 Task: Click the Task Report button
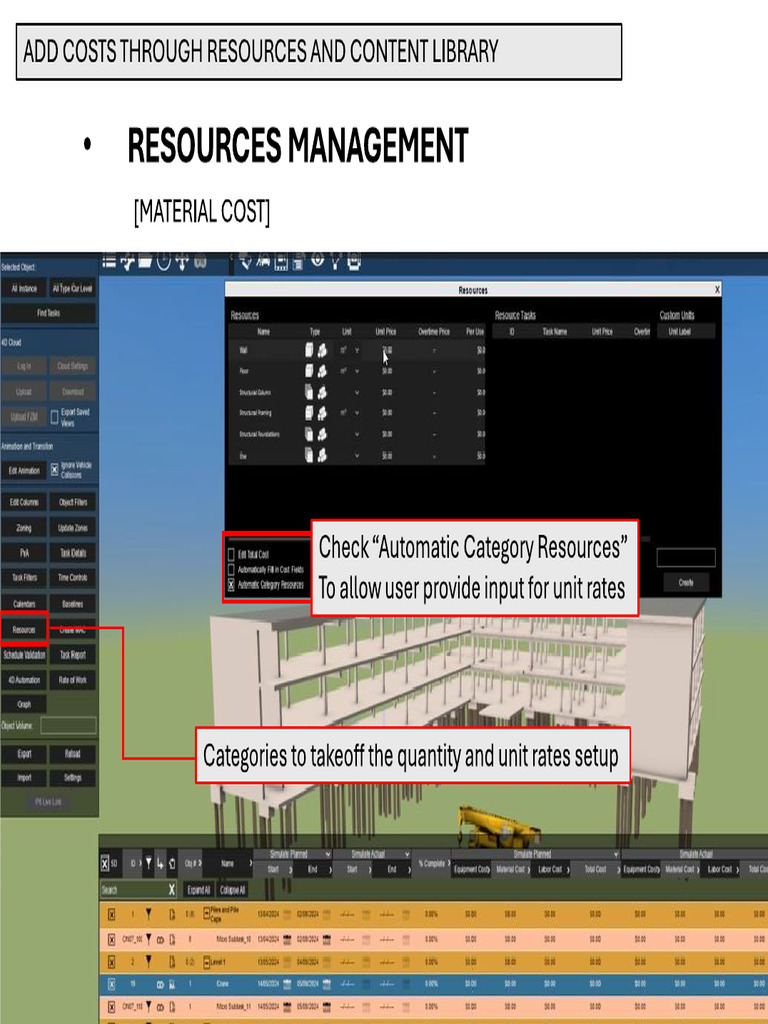pos(73,654)
